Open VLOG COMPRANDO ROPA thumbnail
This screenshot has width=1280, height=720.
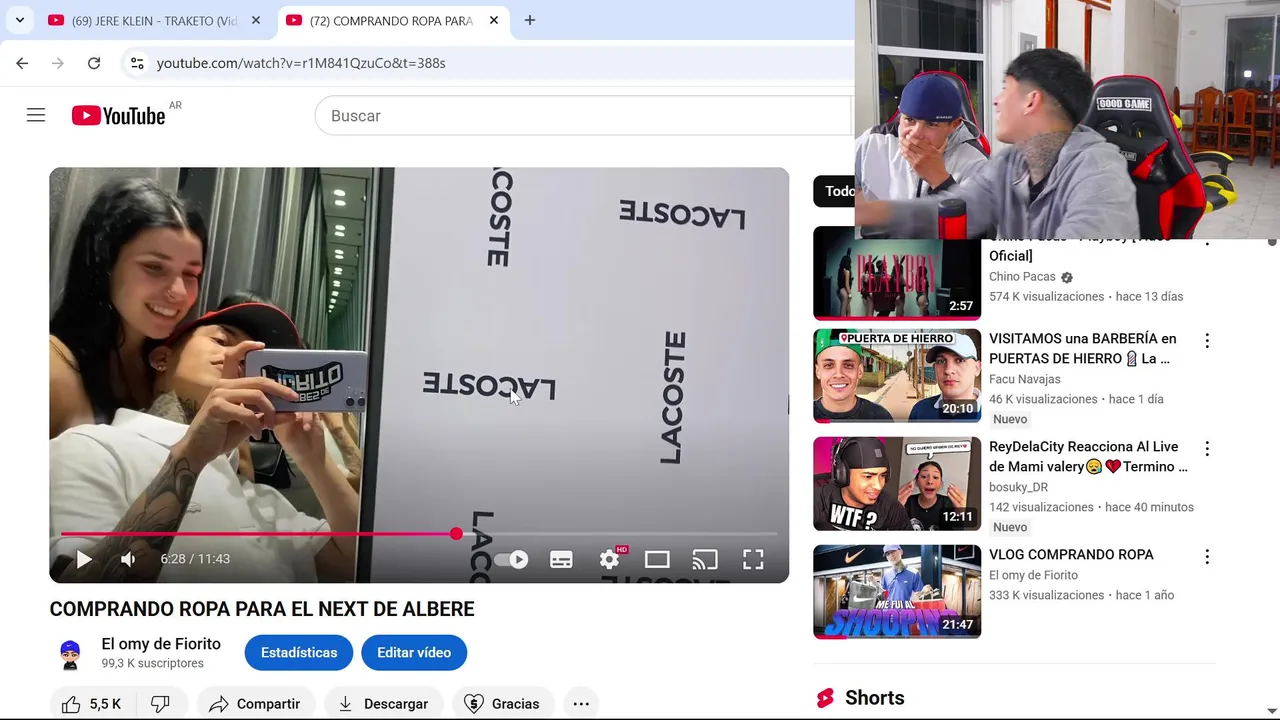coord(897,592)
